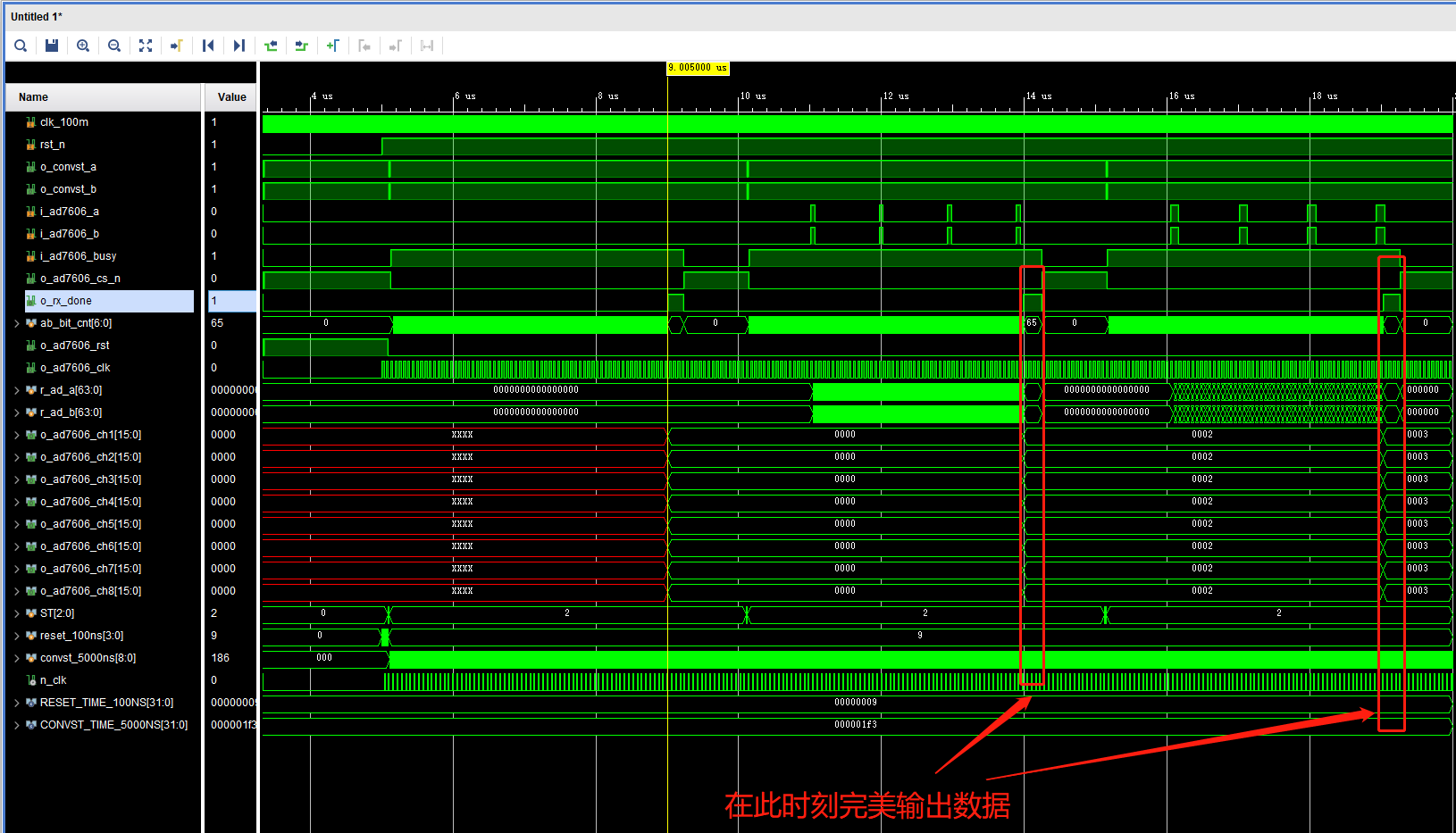Expand the convst_5000ns[8:0] bus
This screenshot has width=1456, height=833.
click(x=17, y=658)
